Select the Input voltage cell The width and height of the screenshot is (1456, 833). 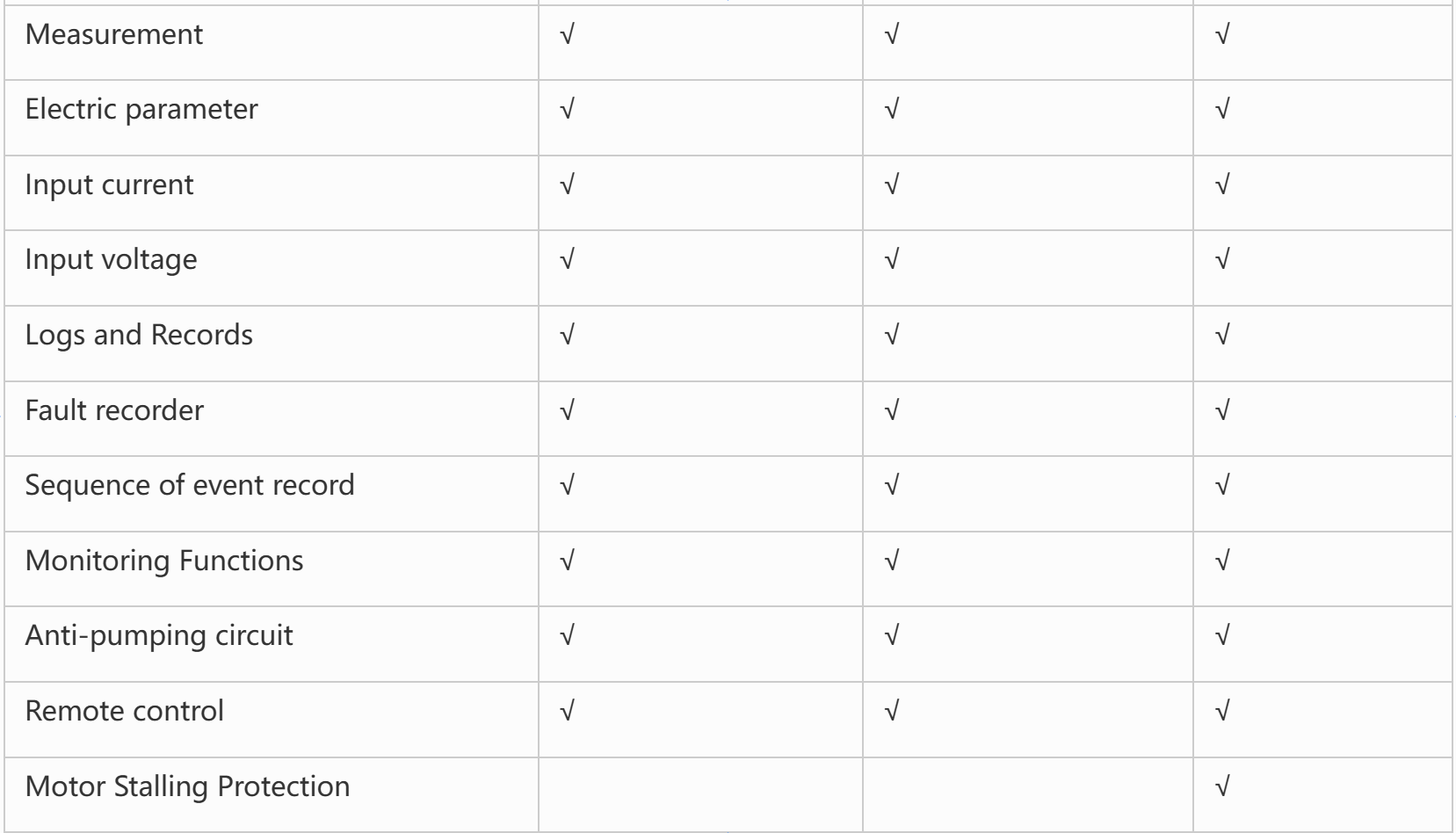[111, 260]
